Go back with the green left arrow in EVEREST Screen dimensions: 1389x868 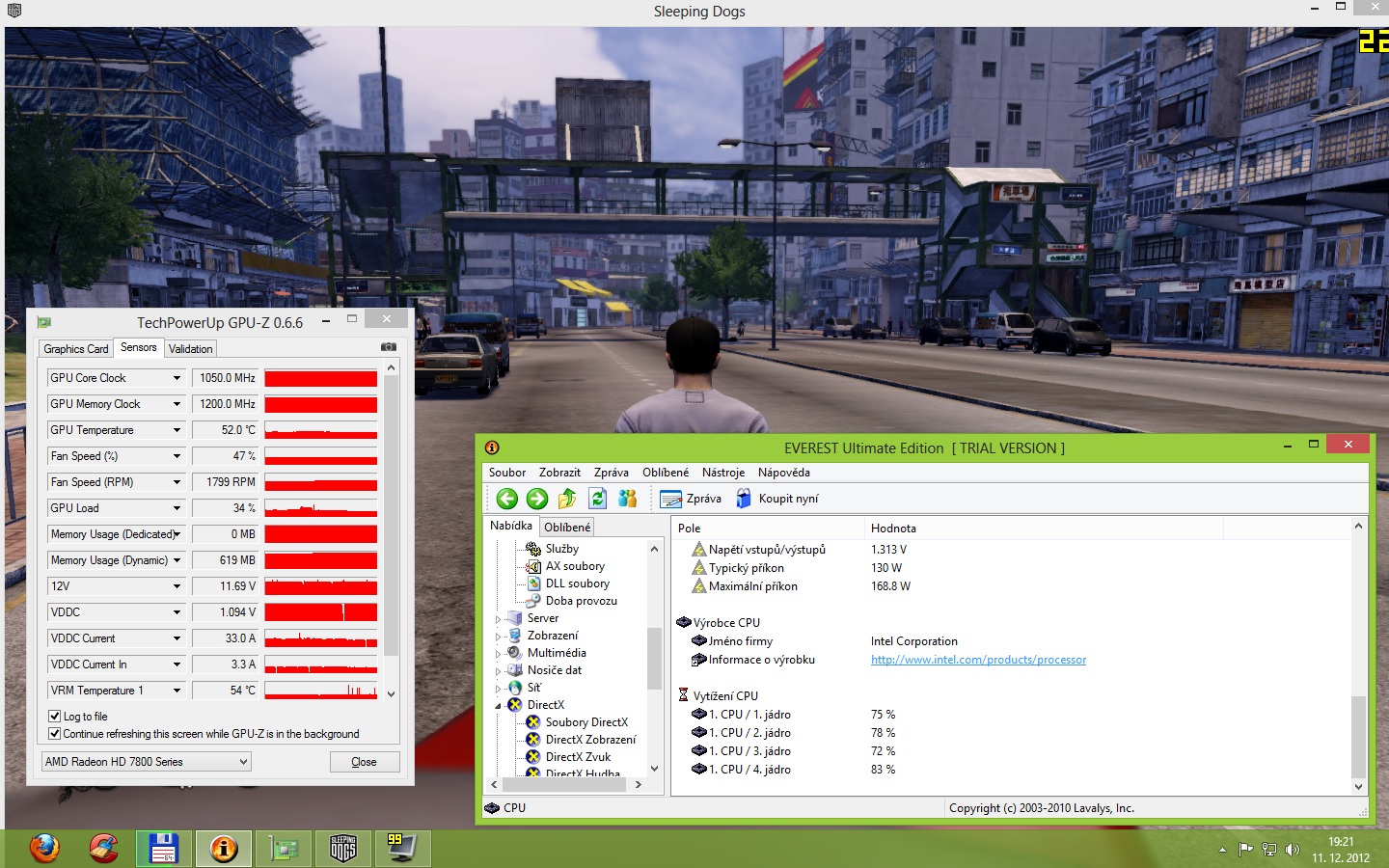click(506, 499)
